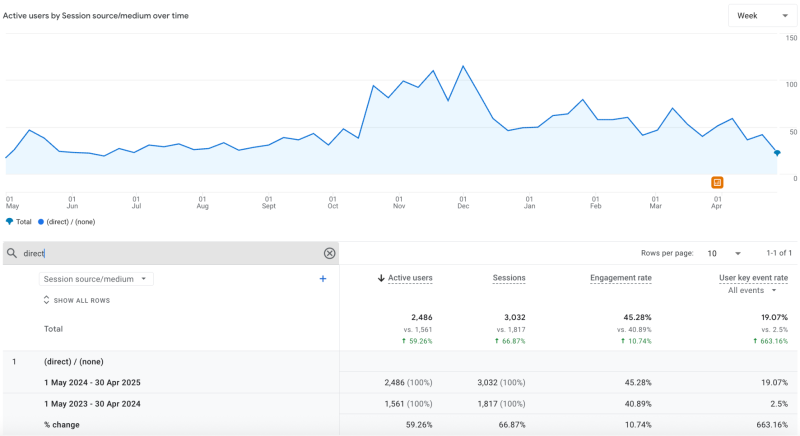This screenshot has width=800, height=436.
Task: Click the '1-1 of 1' pagination text
Action: [779, 253]
